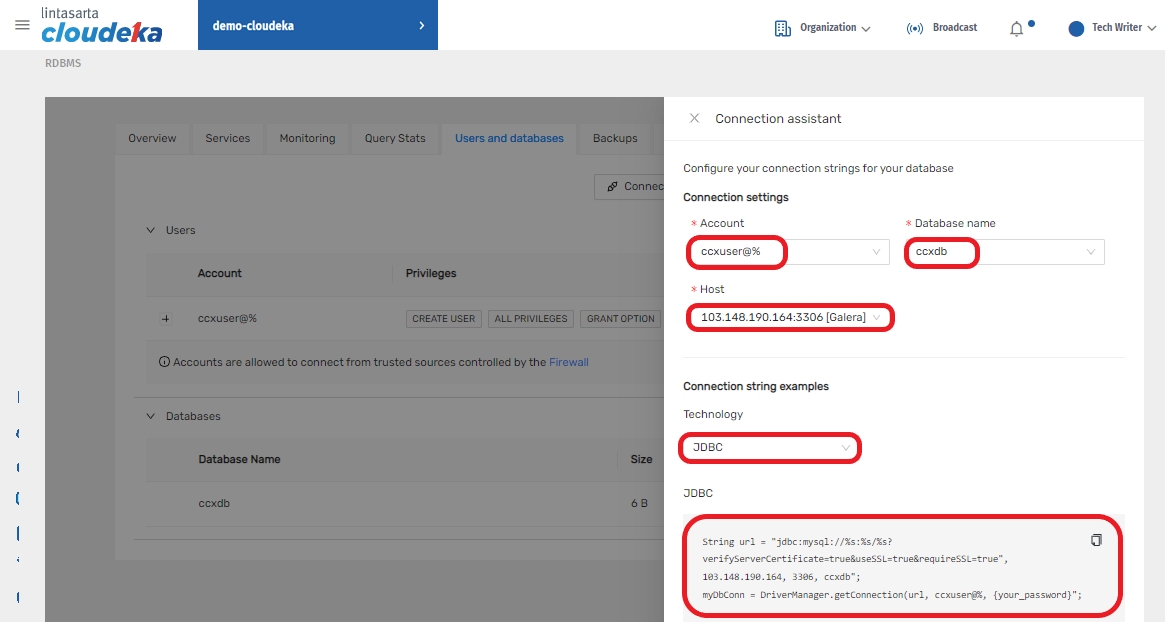Open the Query Stats tab

[395, 138]
